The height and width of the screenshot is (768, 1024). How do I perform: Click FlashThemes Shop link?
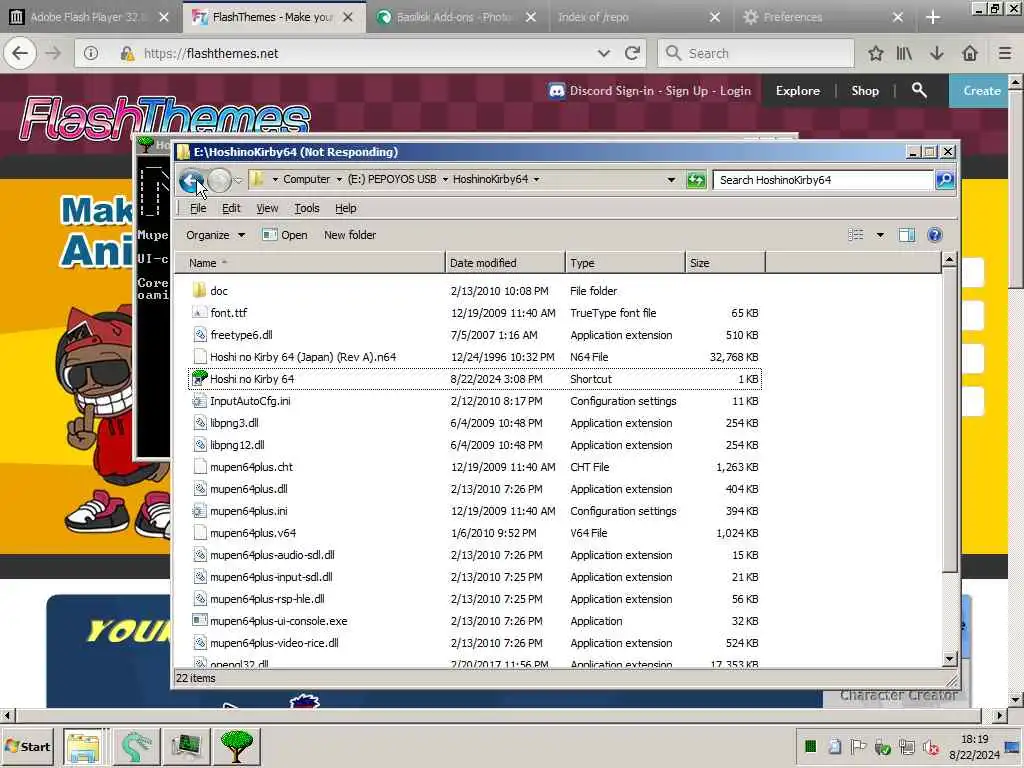865,91
